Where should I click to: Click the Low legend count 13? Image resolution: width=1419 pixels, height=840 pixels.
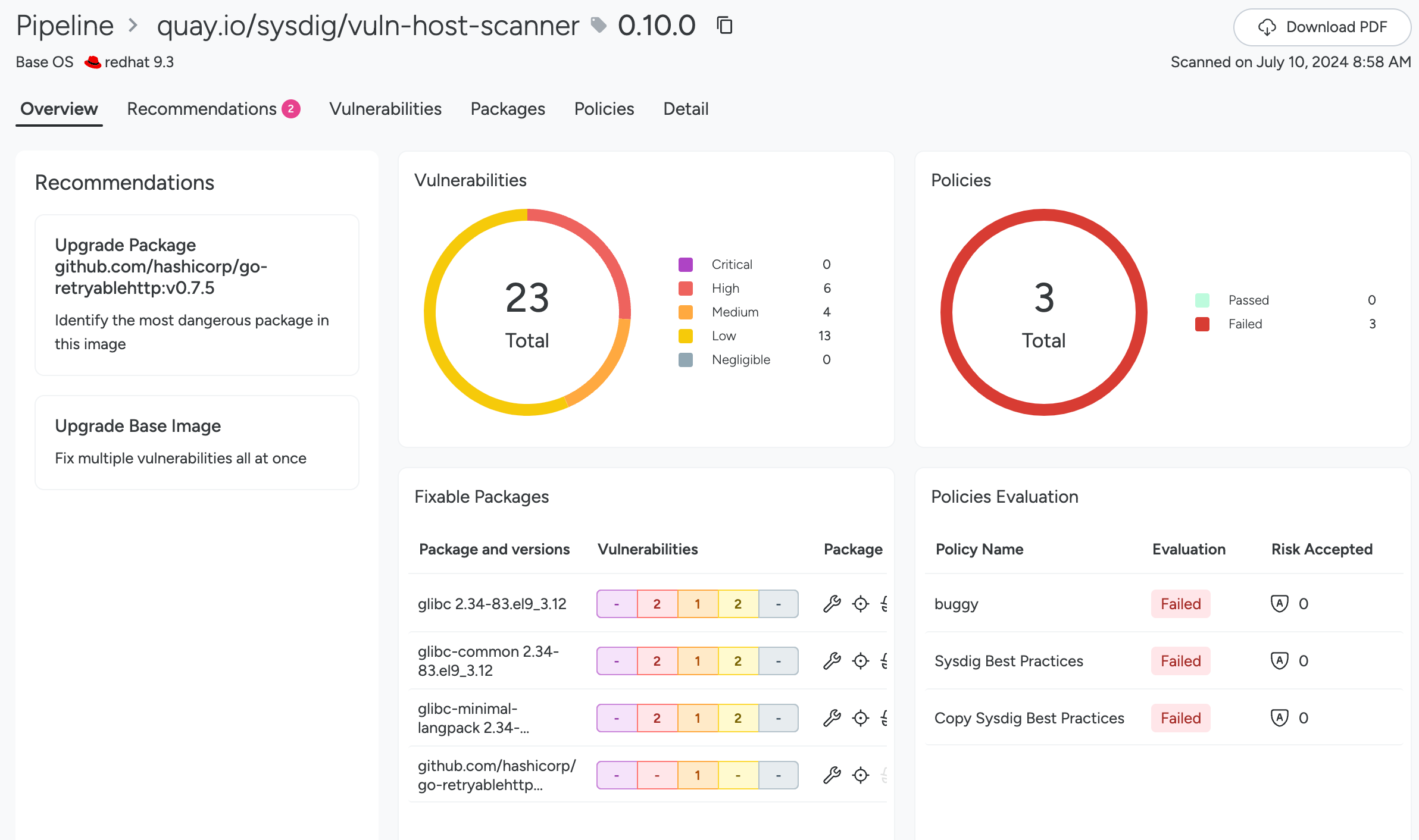(x=824, y=336)
